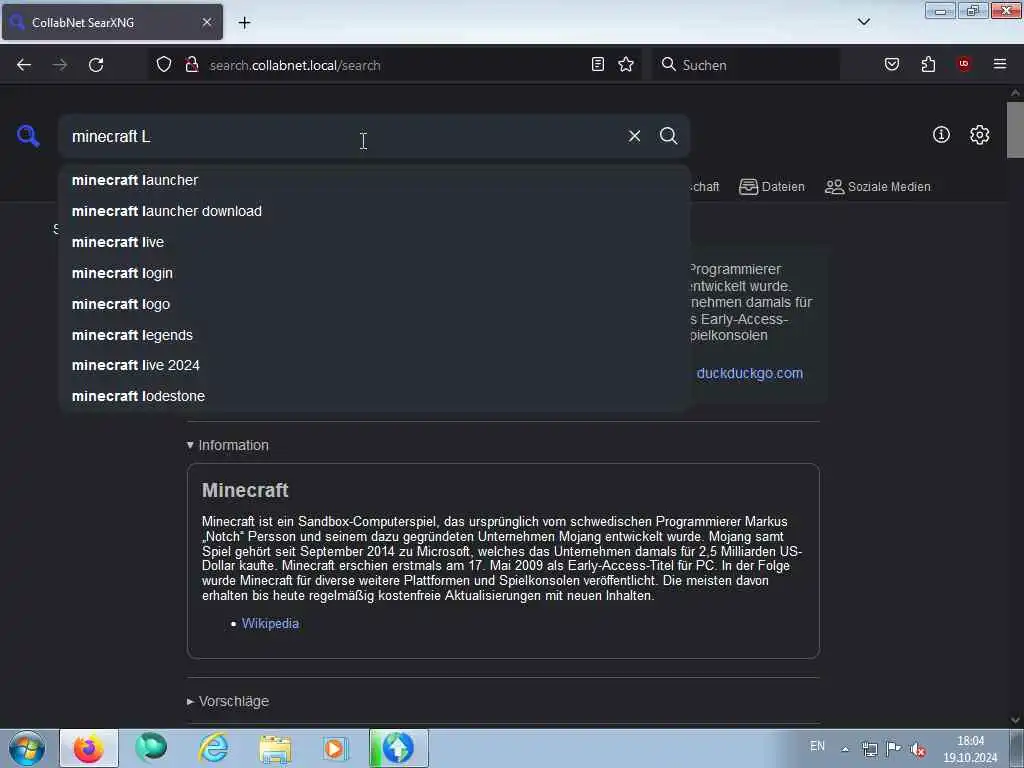Open the network tray icon
Image resolution: width=1024 pixels, height=768 pixels.
(869, 749)
